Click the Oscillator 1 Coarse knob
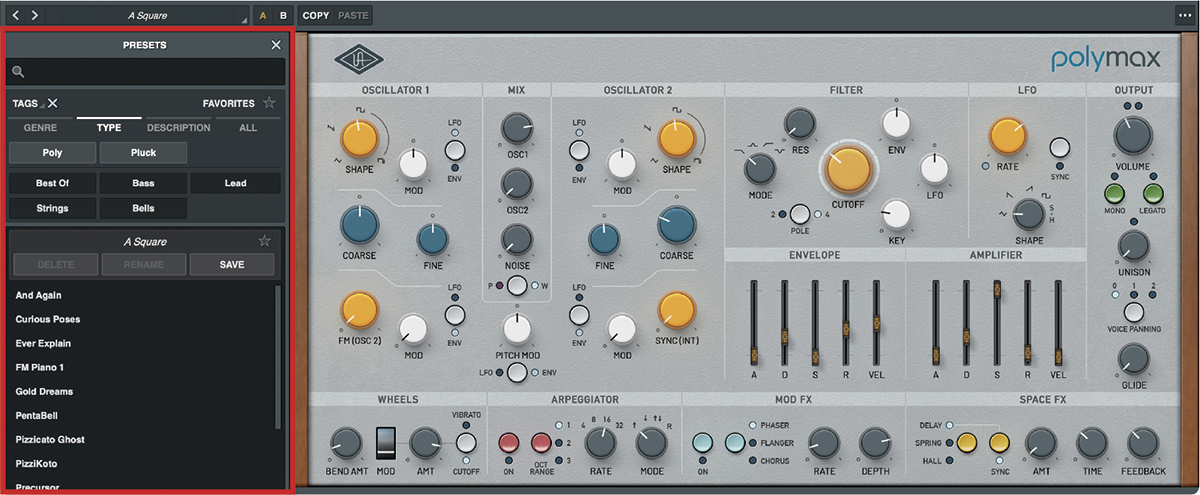This screenshot has height=495, width=1200. [359, 226]
